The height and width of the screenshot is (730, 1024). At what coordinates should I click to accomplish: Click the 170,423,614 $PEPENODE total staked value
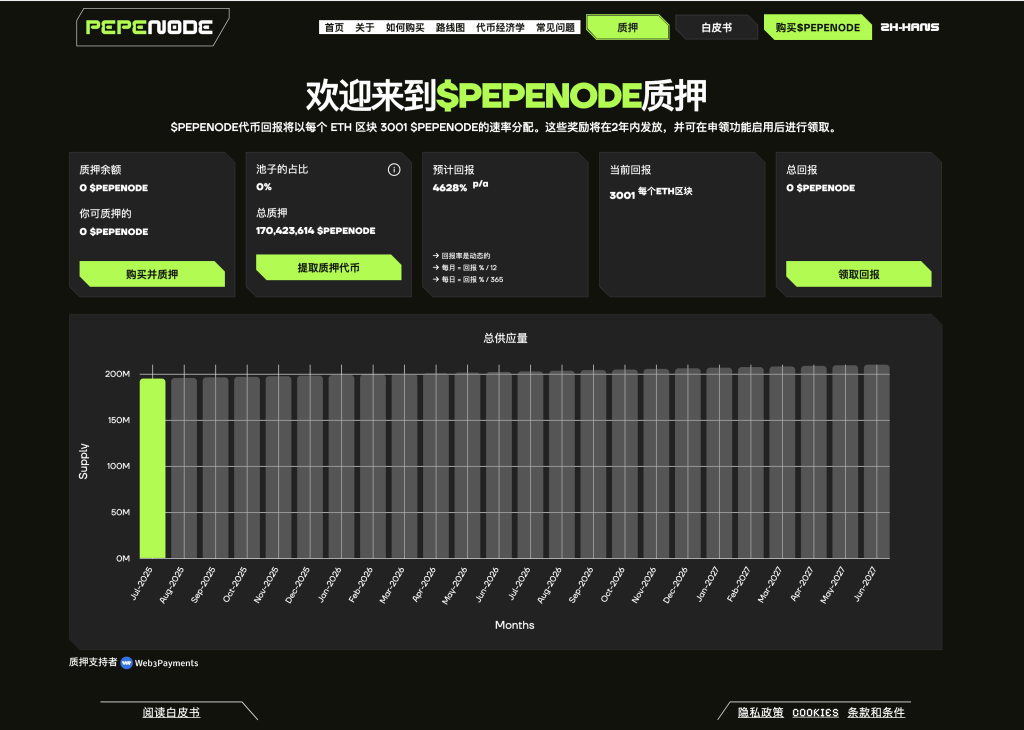point(315,230)
